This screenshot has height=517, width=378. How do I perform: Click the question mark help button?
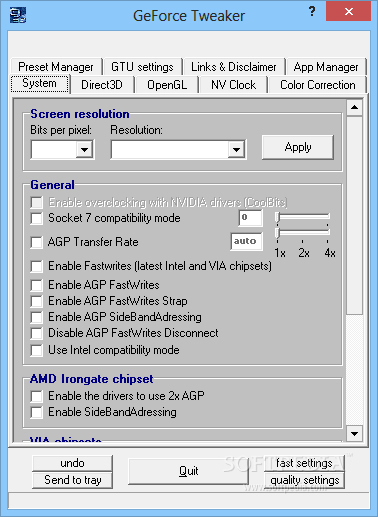click(x=312, y=12)
